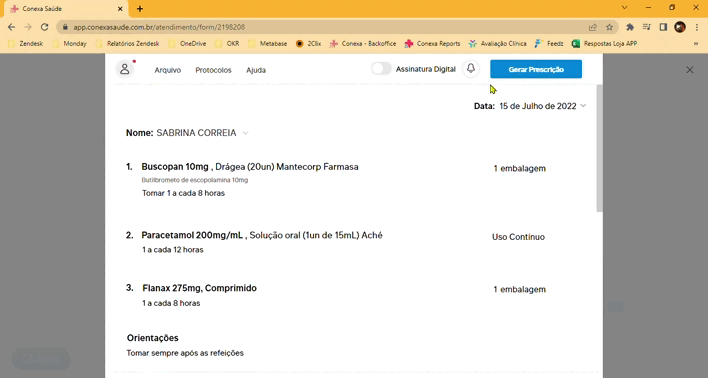Go back with the browser back arrow
Image resolution: width=708 pixels, height=378 pixels.
pyautogui.click(x=12, y=27)
